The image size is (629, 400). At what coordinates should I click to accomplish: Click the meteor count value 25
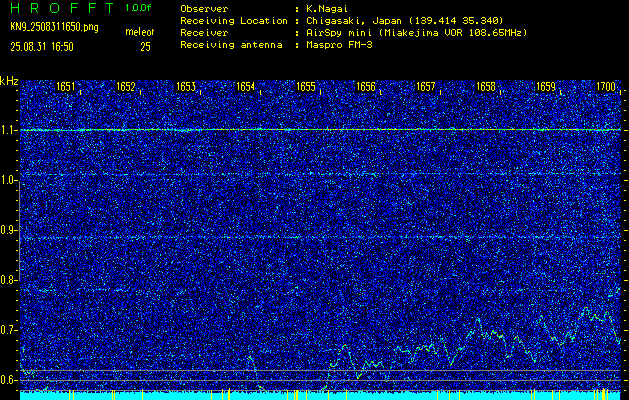pos(145,47)
